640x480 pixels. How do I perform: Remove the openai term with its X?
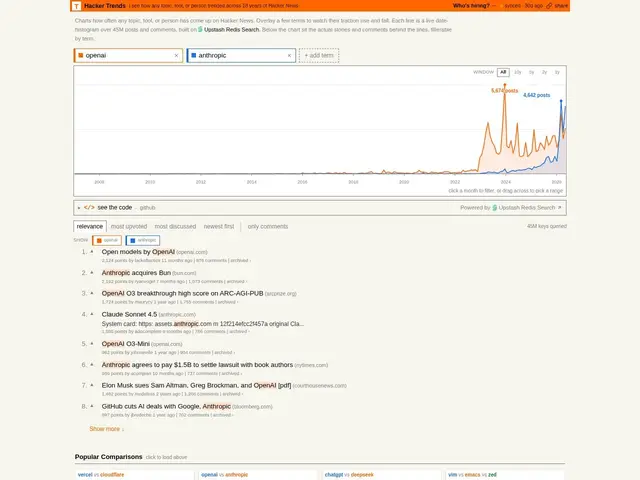point(176,56)
